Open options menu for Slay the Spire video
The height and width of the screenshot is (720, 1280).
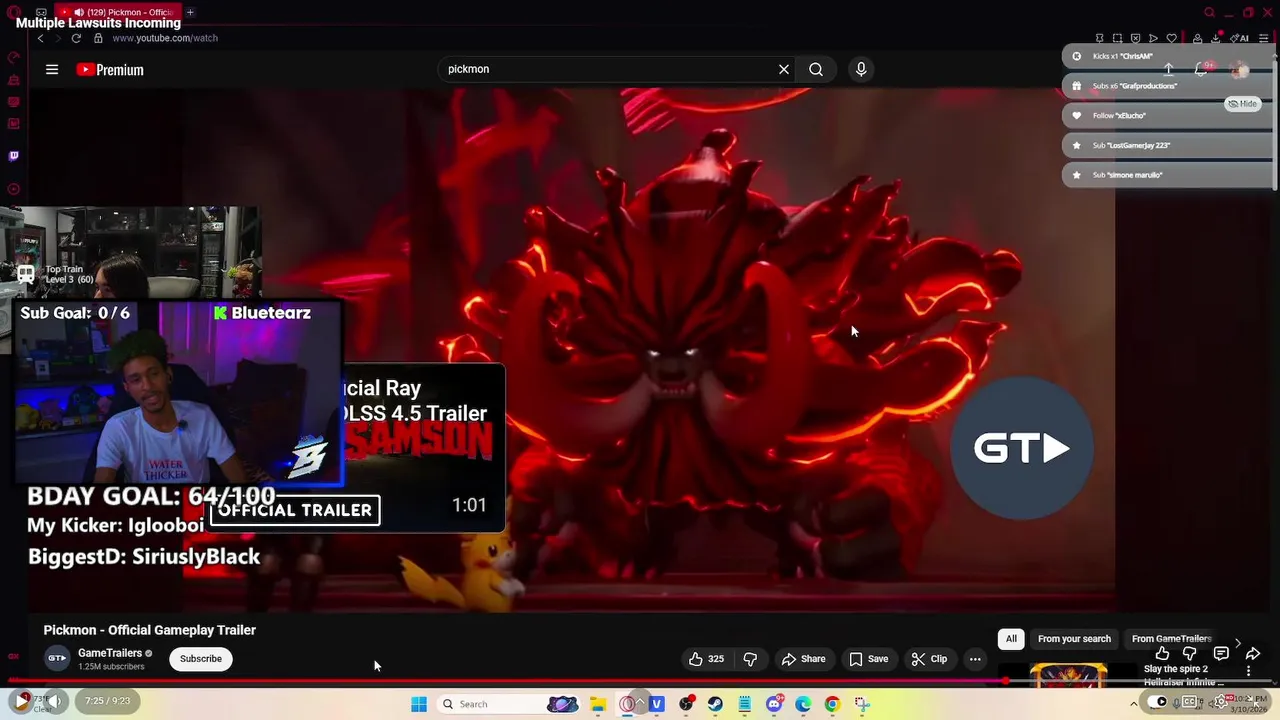1249,671
